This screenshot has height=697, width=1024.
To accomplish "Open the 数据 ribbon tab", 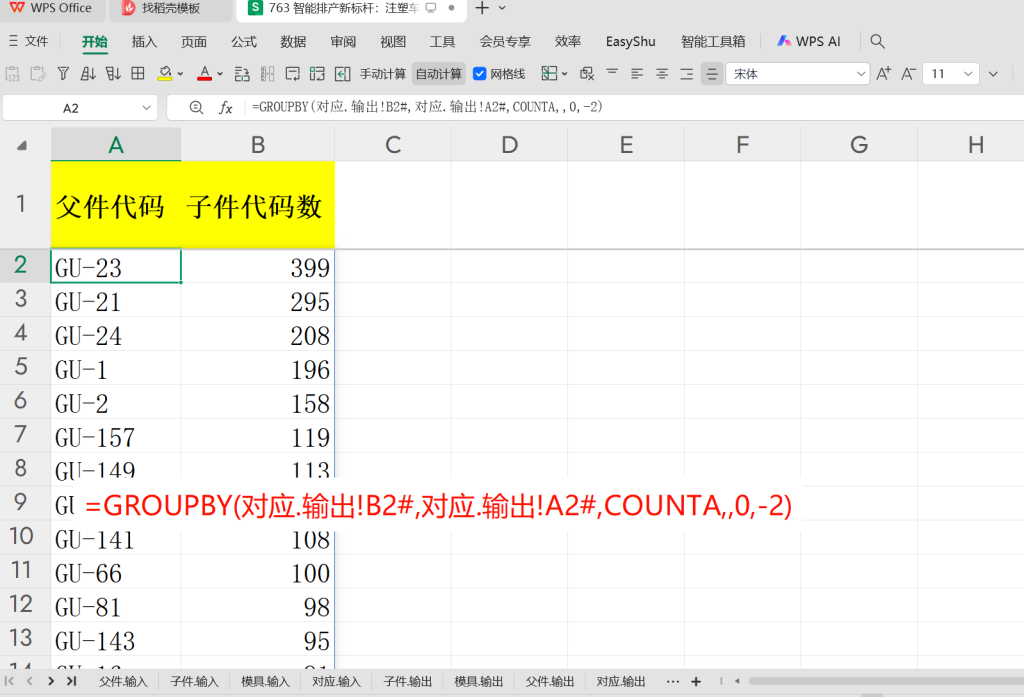I will [x=293, y=41].
